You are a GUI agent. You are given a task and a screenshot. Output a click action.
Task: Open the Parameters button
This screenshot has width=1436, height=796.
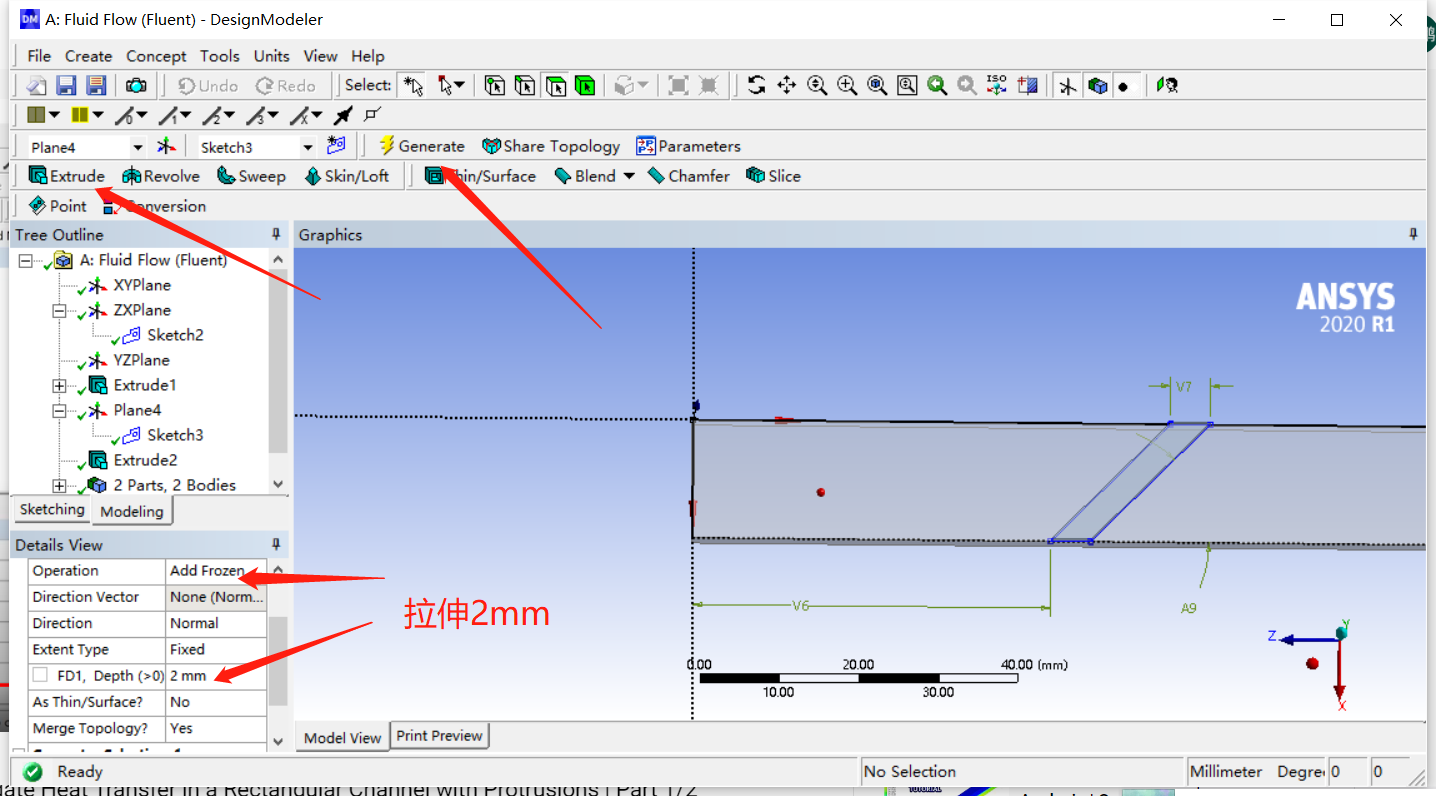coord(688,146)
